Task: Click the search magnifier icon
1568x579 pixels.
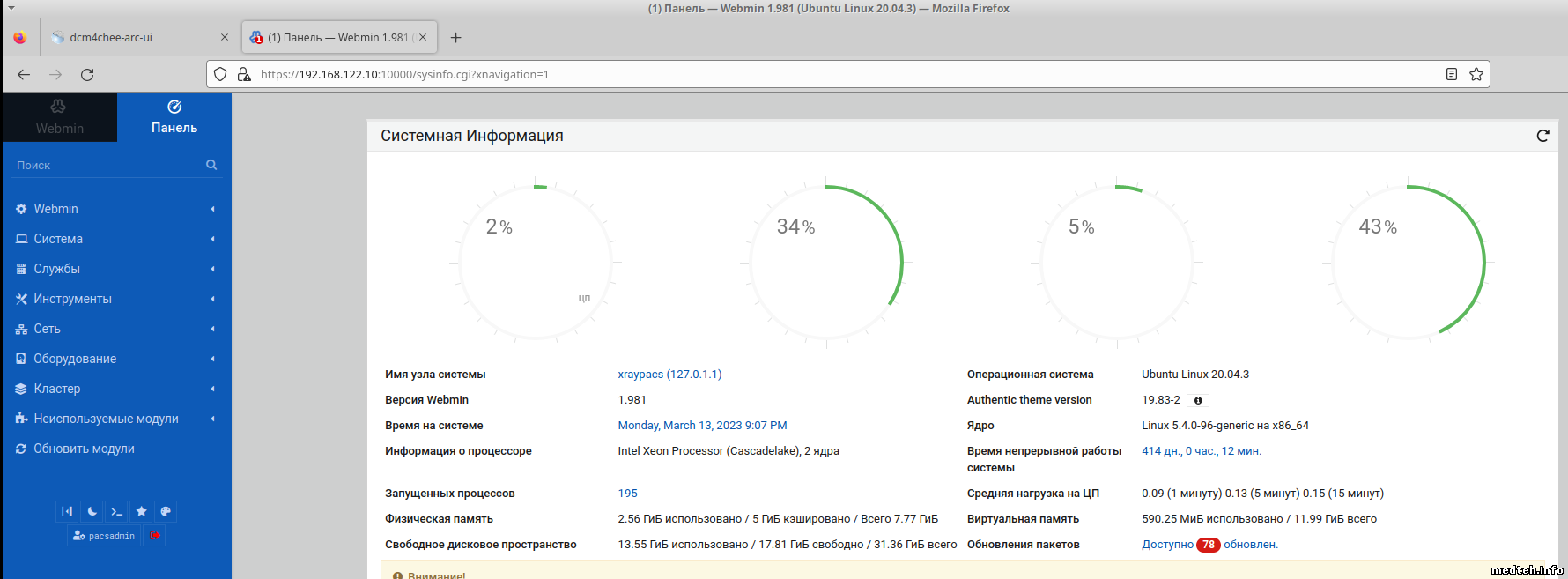Action: click(211, 165)
